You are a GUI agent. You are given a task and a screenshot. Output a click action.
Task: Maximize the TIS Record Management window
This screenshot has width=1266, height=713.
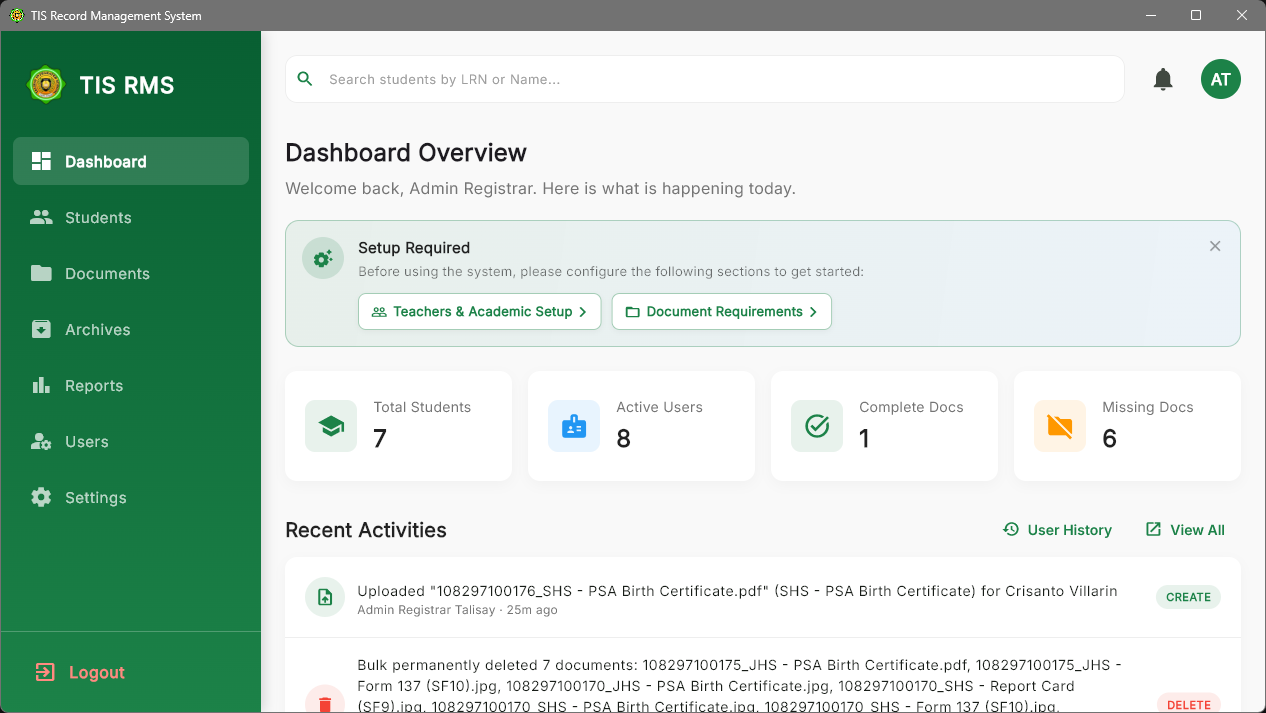(1196, 15)
